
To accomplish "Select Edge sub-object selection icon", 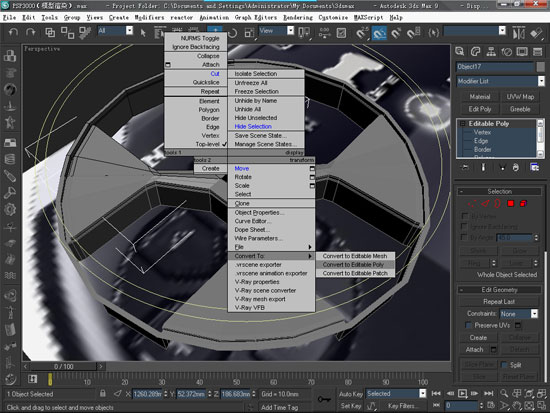I will 485,204.
